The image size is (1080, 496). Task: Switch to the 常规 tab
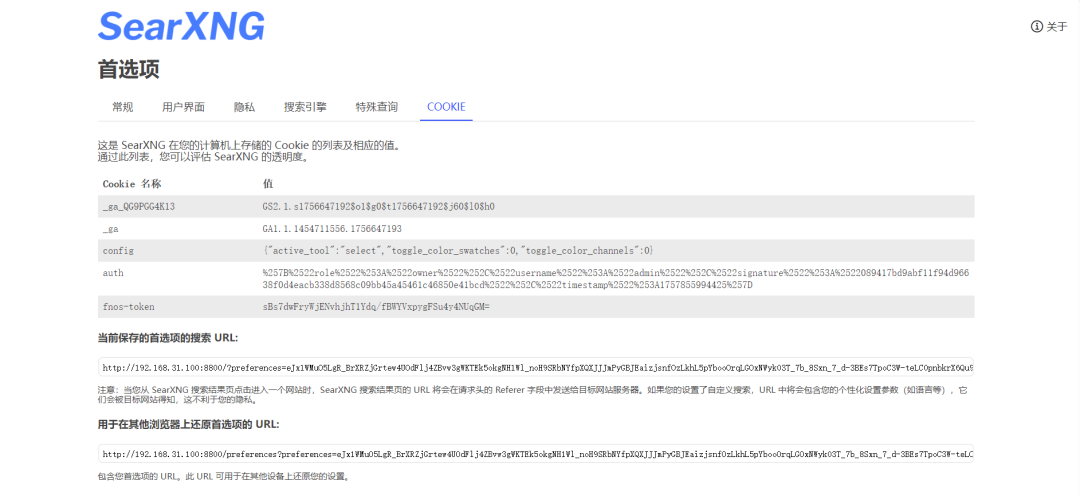pyautogui.click(x=123, y=107)
